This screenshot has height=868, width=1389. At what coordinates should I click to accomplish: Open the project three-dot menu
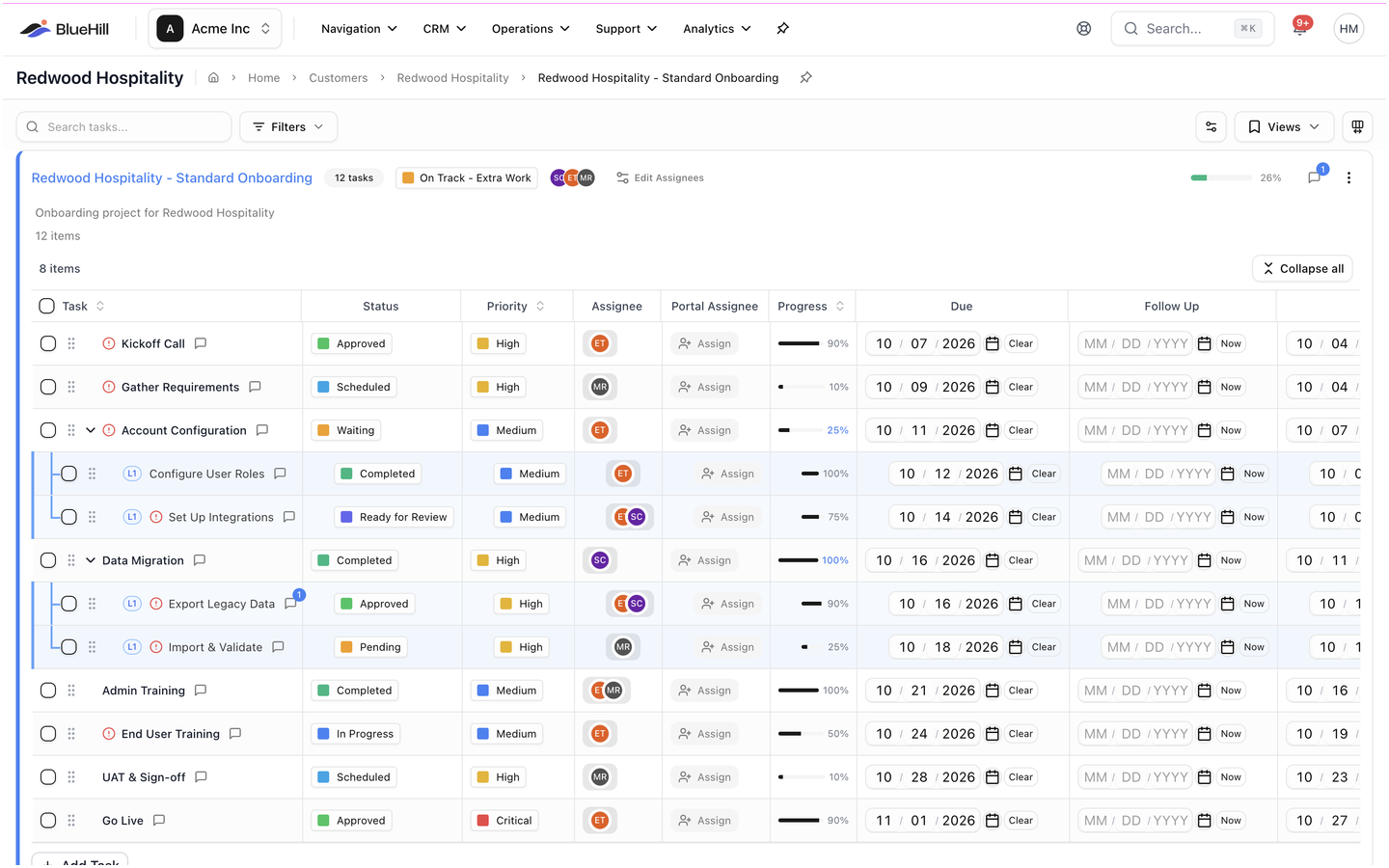[1348, 177]
